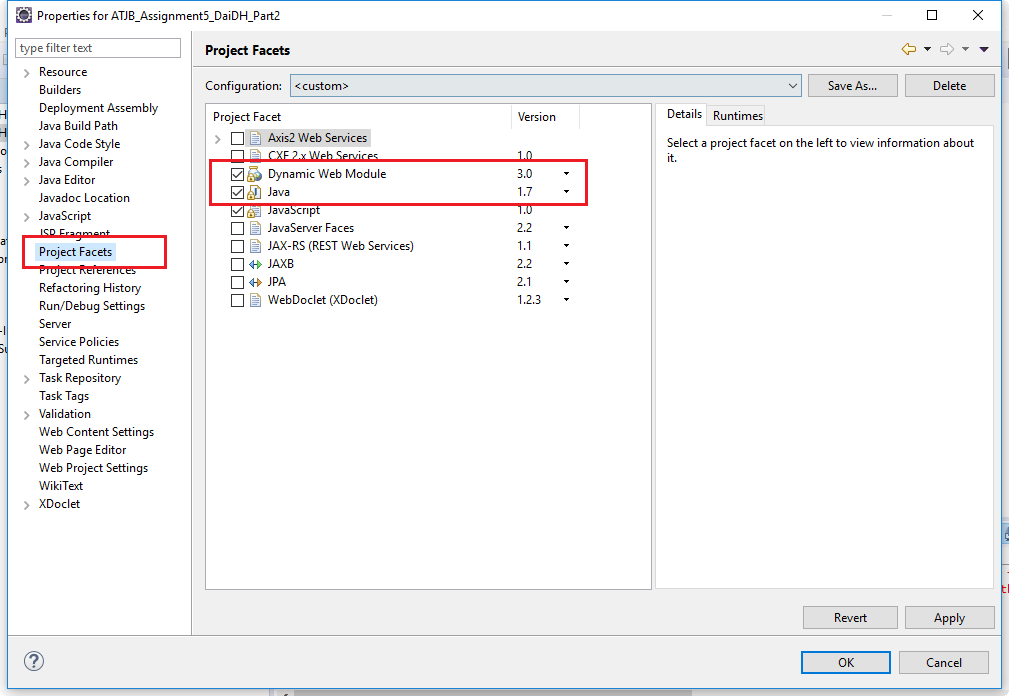Click the help question mark icon
1009x696 pixels.
[33, 661]
